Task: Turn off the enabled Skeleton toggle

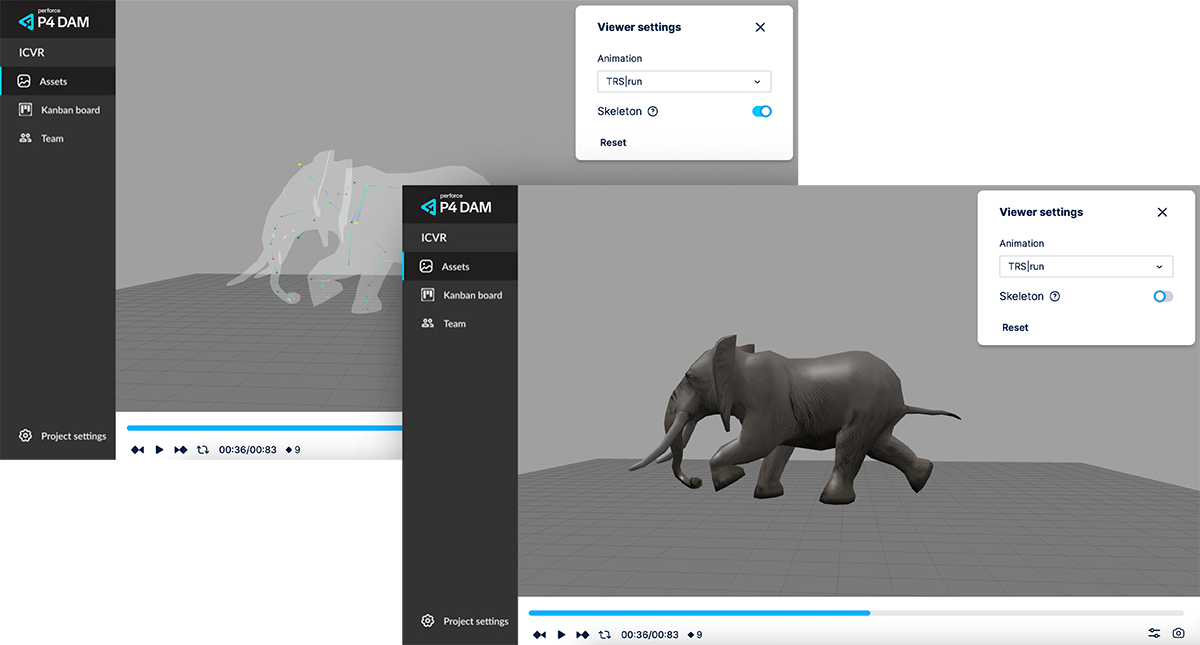Action: pos(761,112)
